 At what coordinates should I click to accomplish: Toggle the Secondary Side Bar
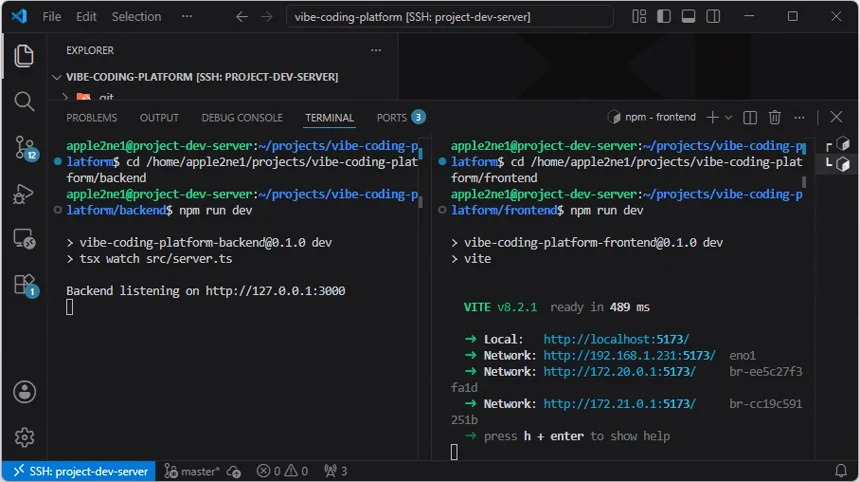(x=713, y=16)
